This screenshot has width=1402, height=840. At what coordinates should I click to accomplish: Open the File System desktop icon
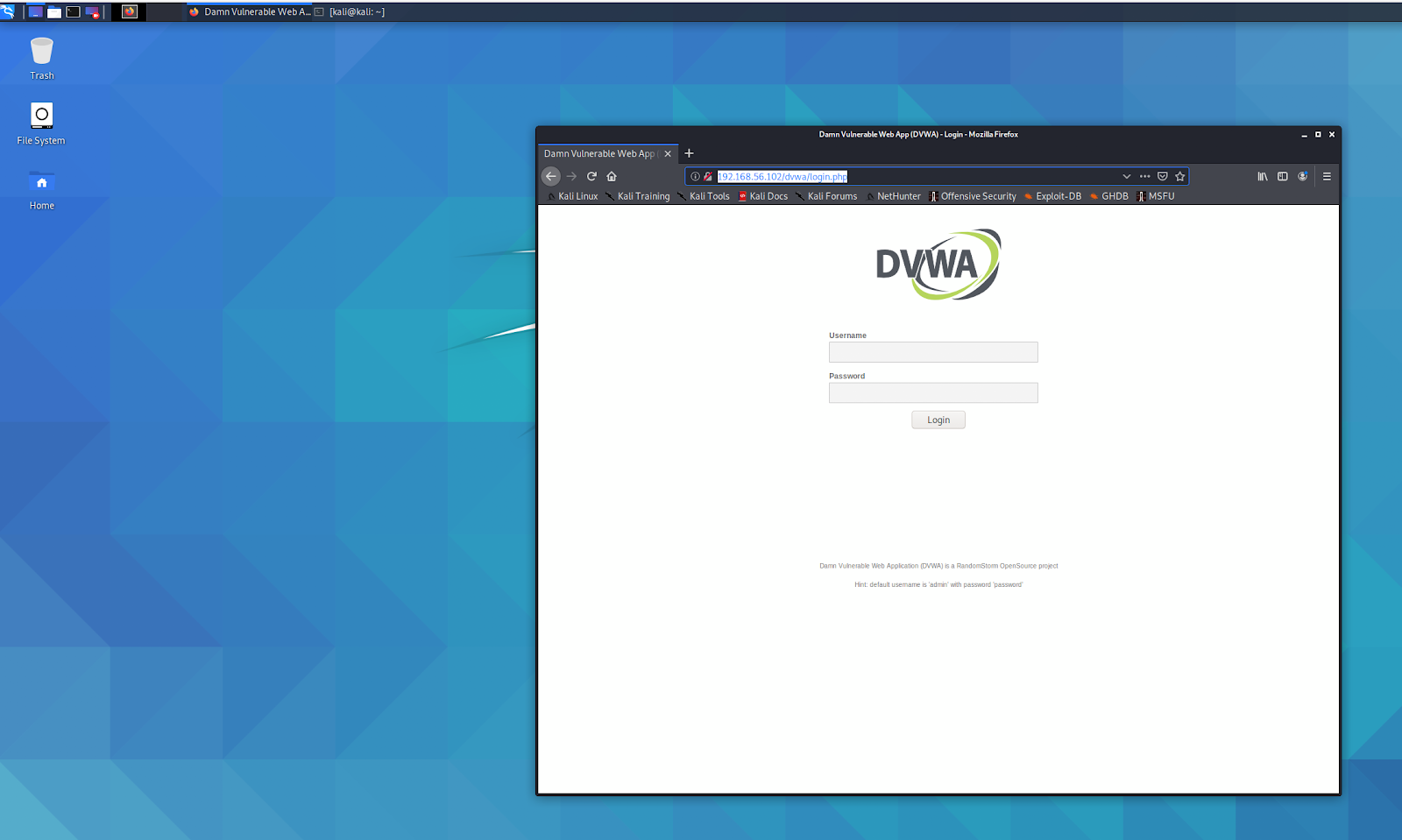click(41, 124)
